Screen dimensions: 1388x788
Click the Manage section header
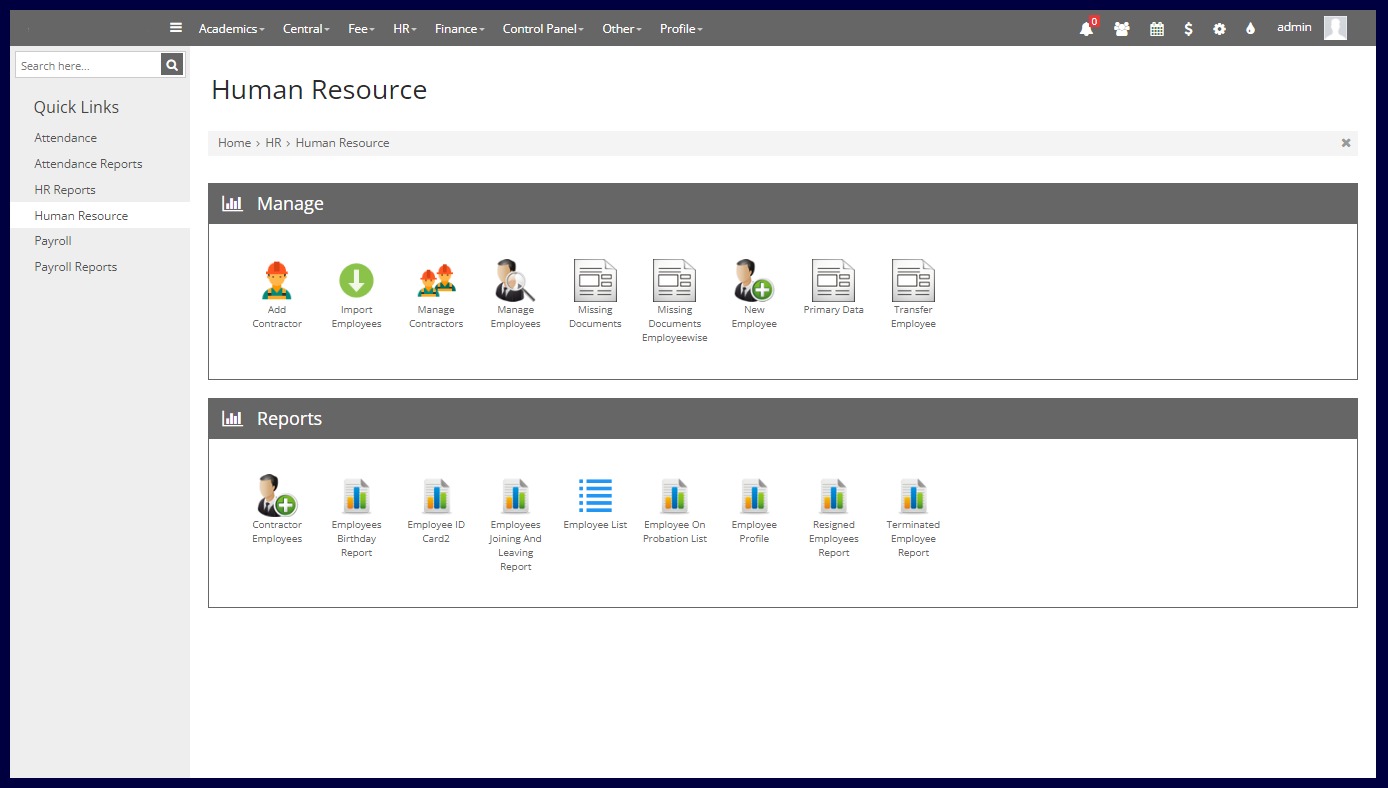783,203
